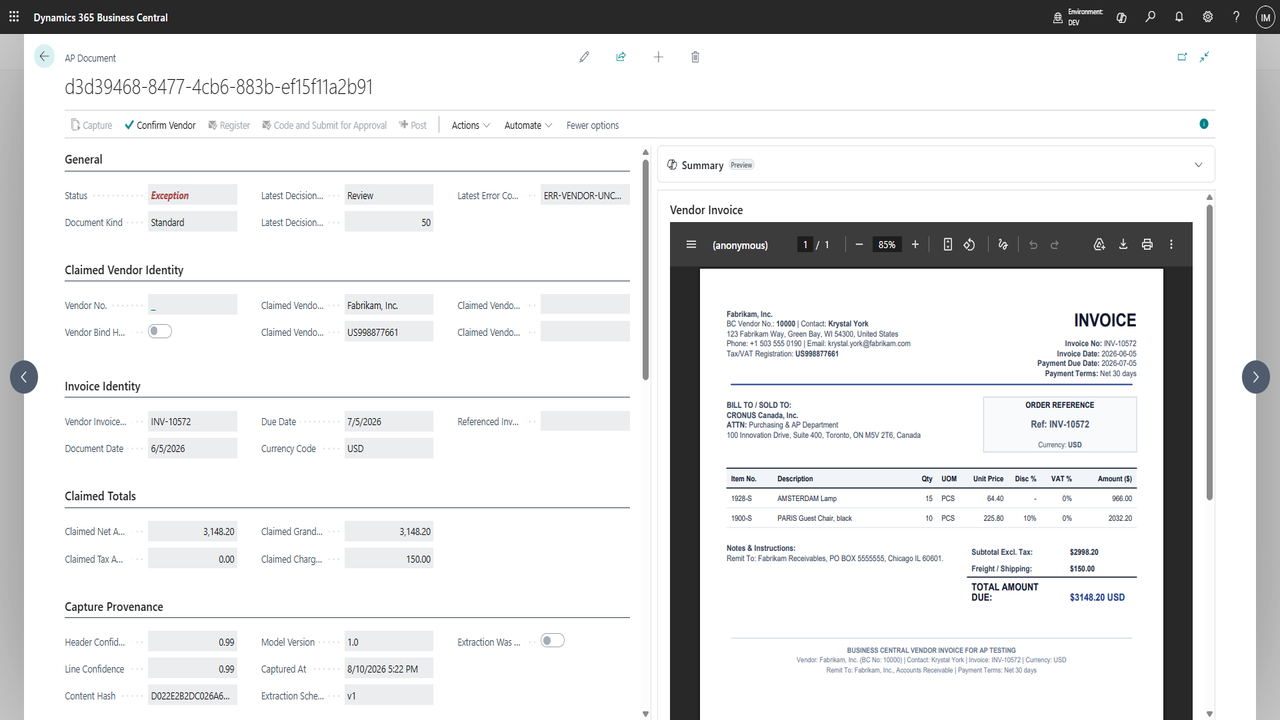1280x720 pixels.
Task: Open the help question mark
Action: click(x=1237, y=17)
